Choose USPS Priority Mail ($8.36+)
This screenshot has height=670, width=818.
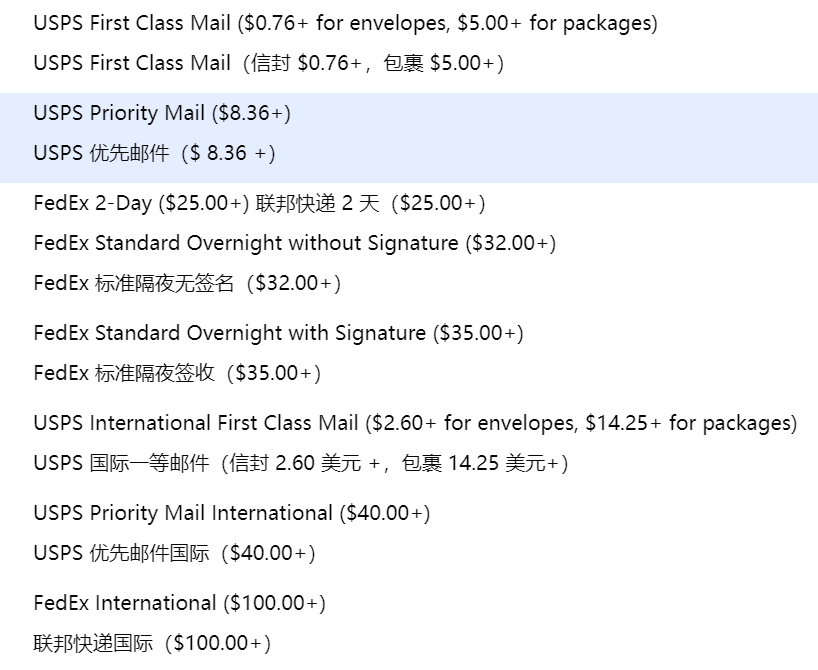[x=161, y=113]
